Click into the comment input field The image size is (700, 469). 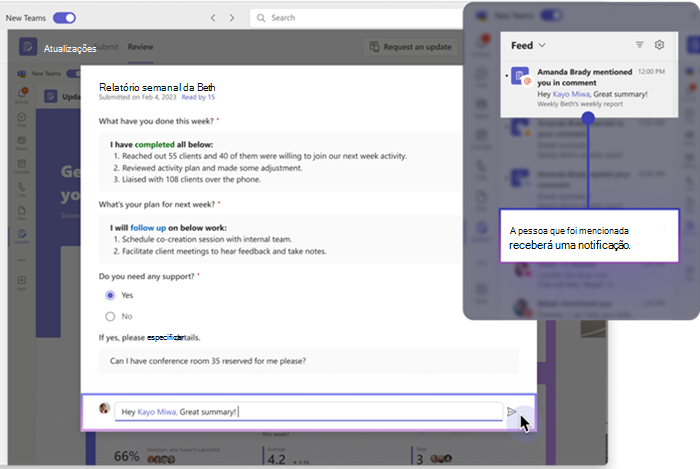coord(308,411)
